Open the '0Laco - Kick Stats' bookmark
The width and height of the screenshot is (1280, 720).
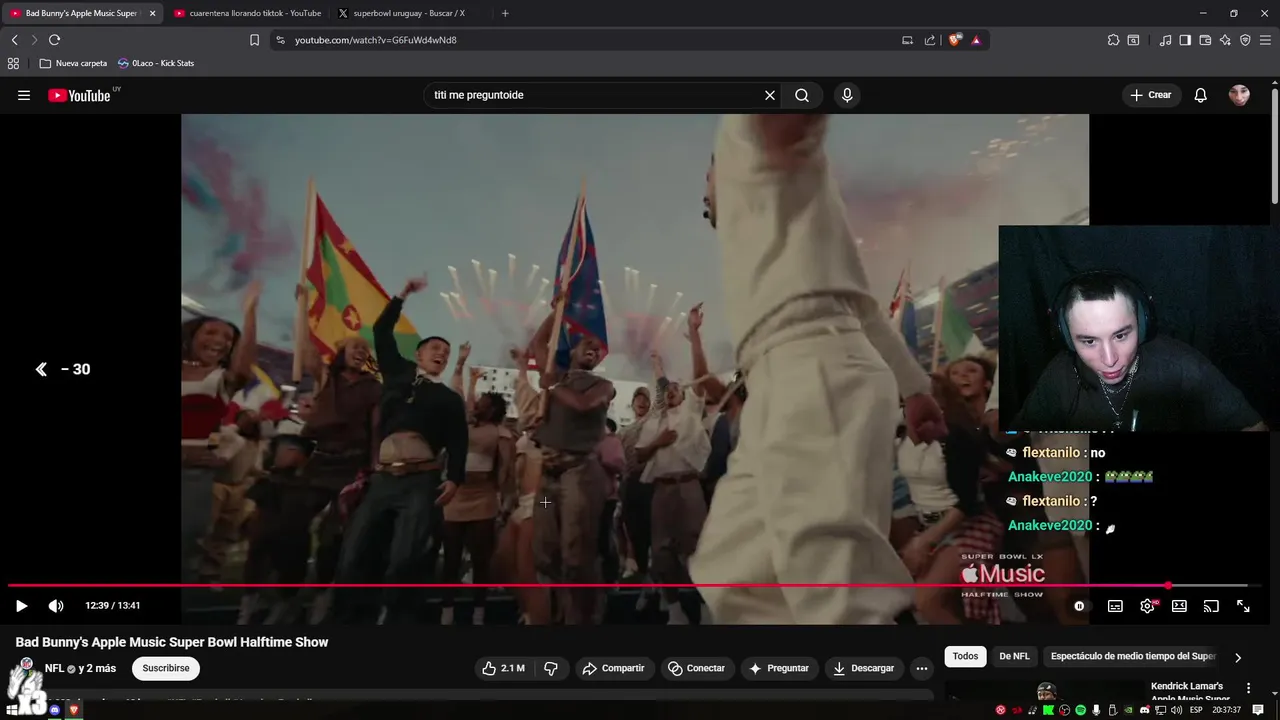click(155, 63)
